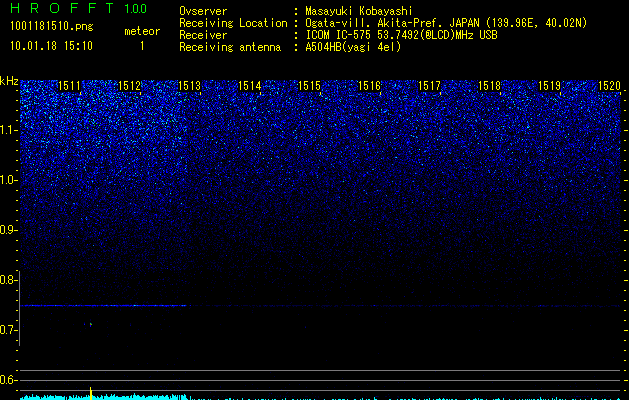Click the 1516 time marker
The image size is (629, 400).
pyautogui.click(x=369, y=85)
